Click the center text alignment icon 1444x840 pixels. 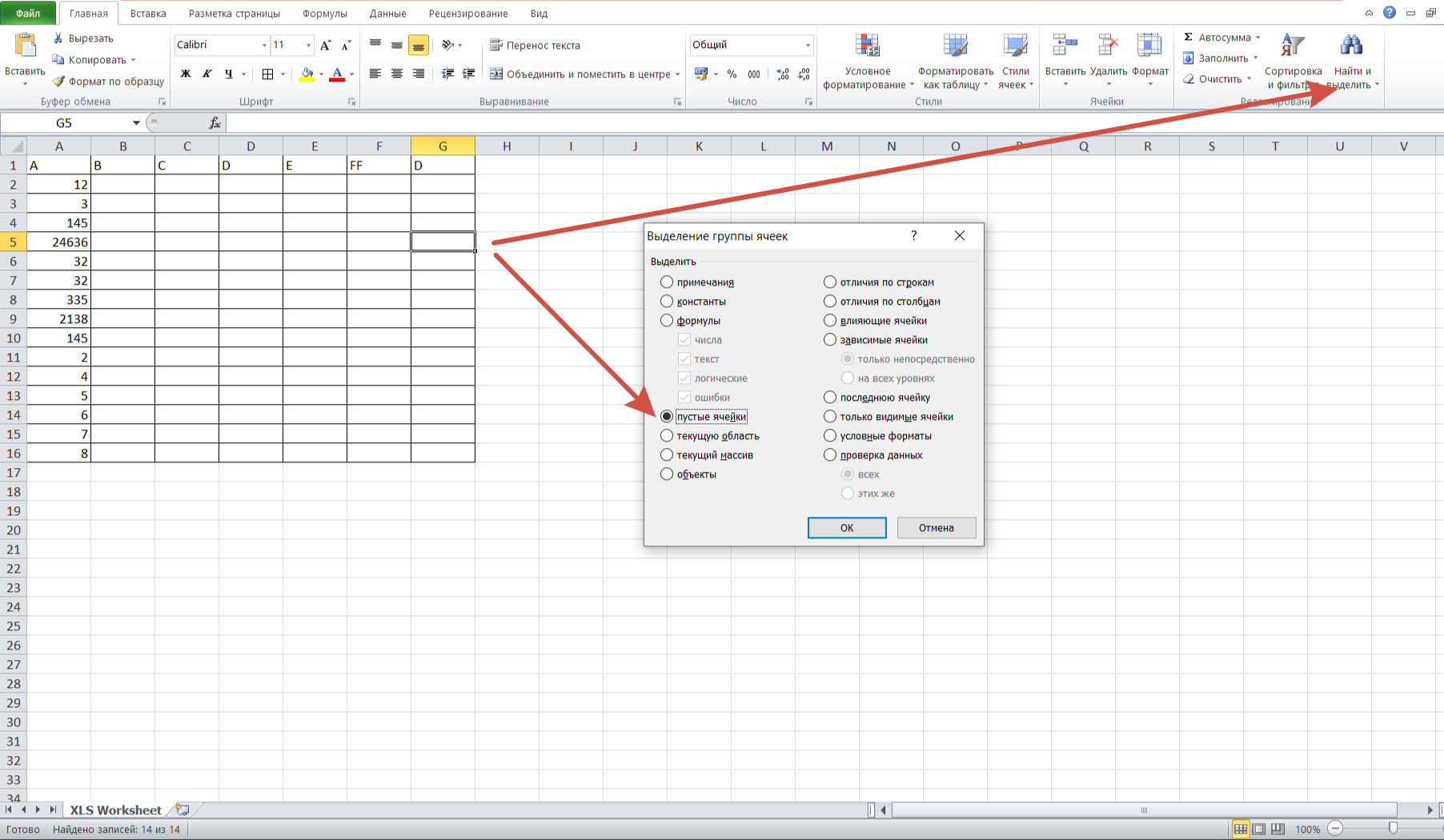[x=396, y=74]
